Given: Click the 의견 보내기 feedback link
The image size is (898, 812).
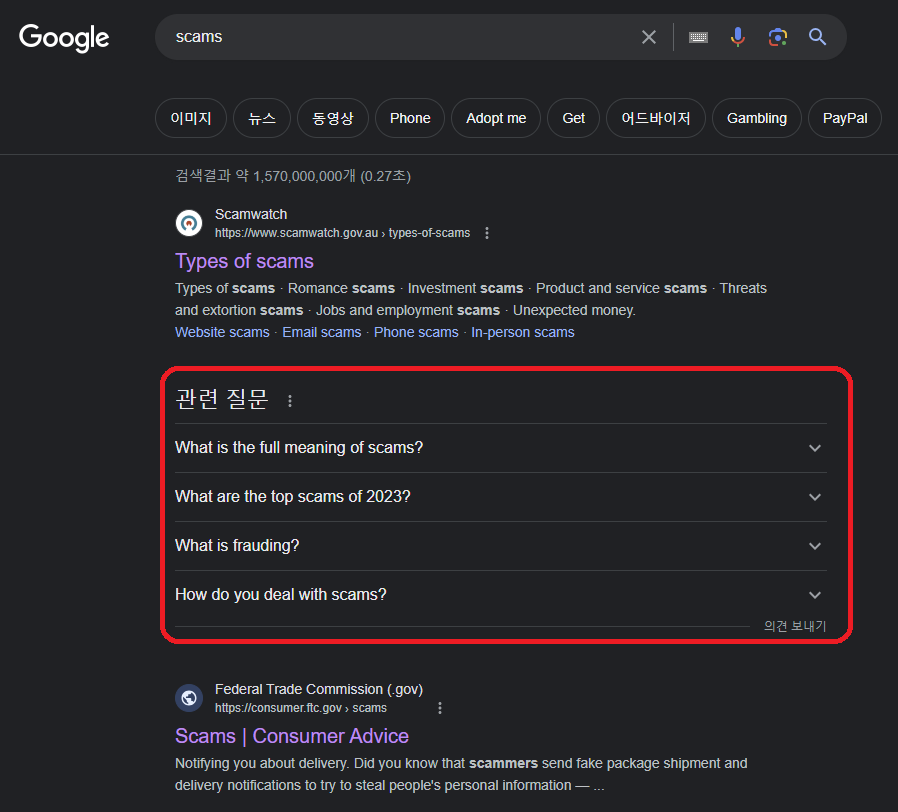Looking at the screenshot, I should pos(795,626).
